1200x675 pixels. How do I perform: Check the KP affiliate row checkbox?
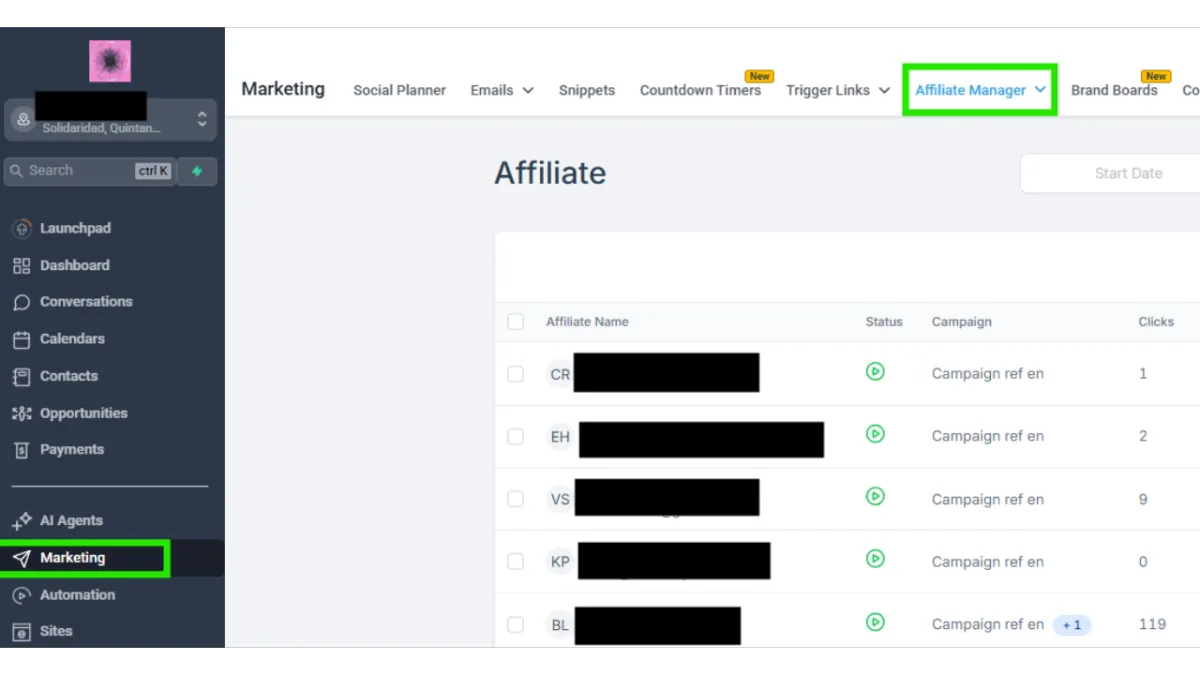[515, 562]
